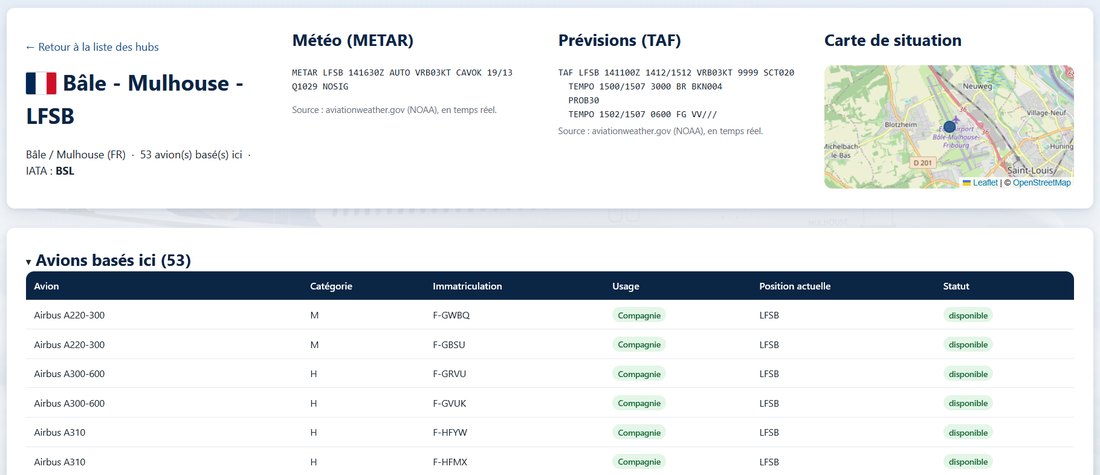
Task: Select registration F-HFYW
Action: click(x=450, y=433)
